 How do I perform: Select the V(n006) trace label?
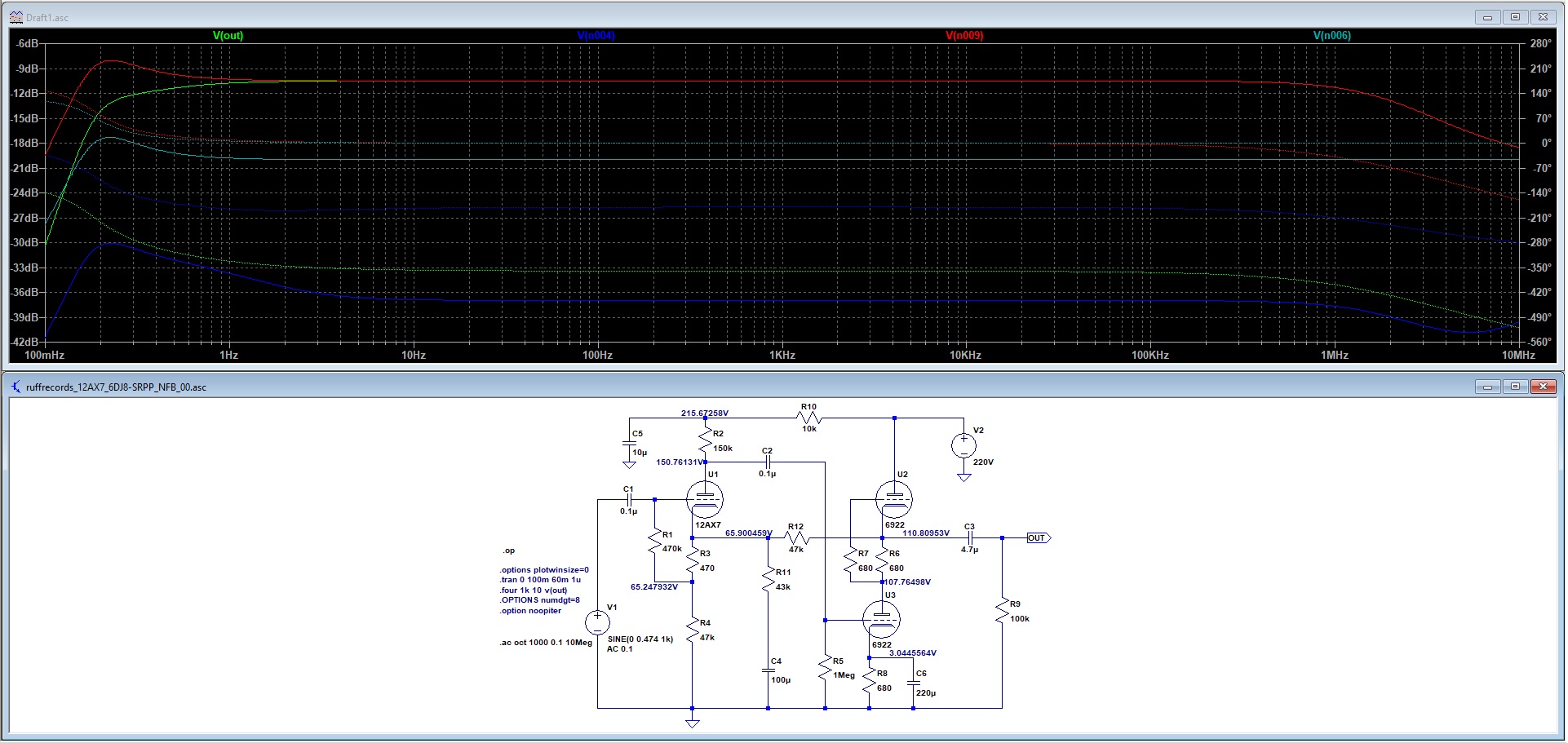point(1332,36)
